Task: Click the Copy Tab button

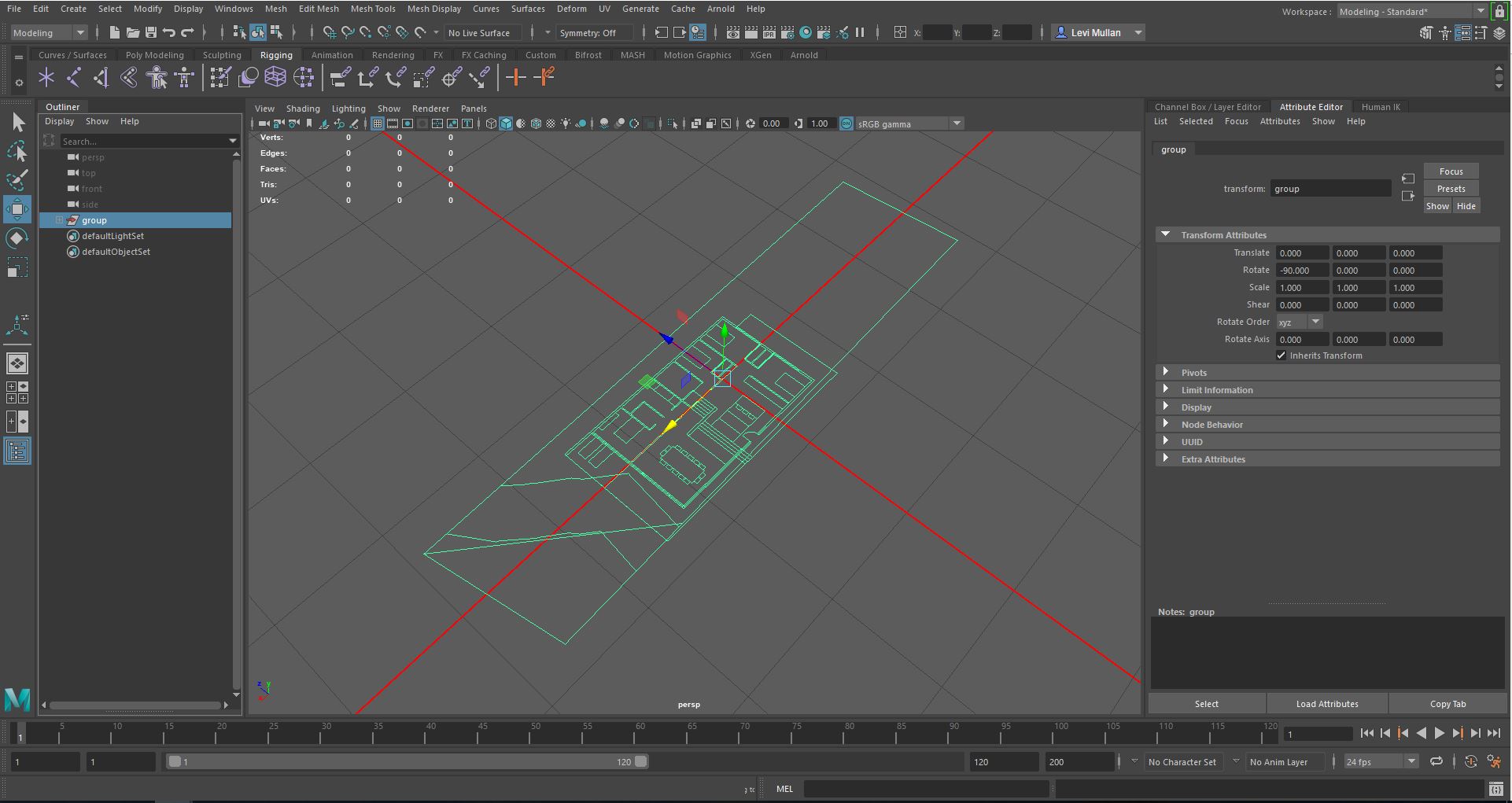Action: [1447, 704]
